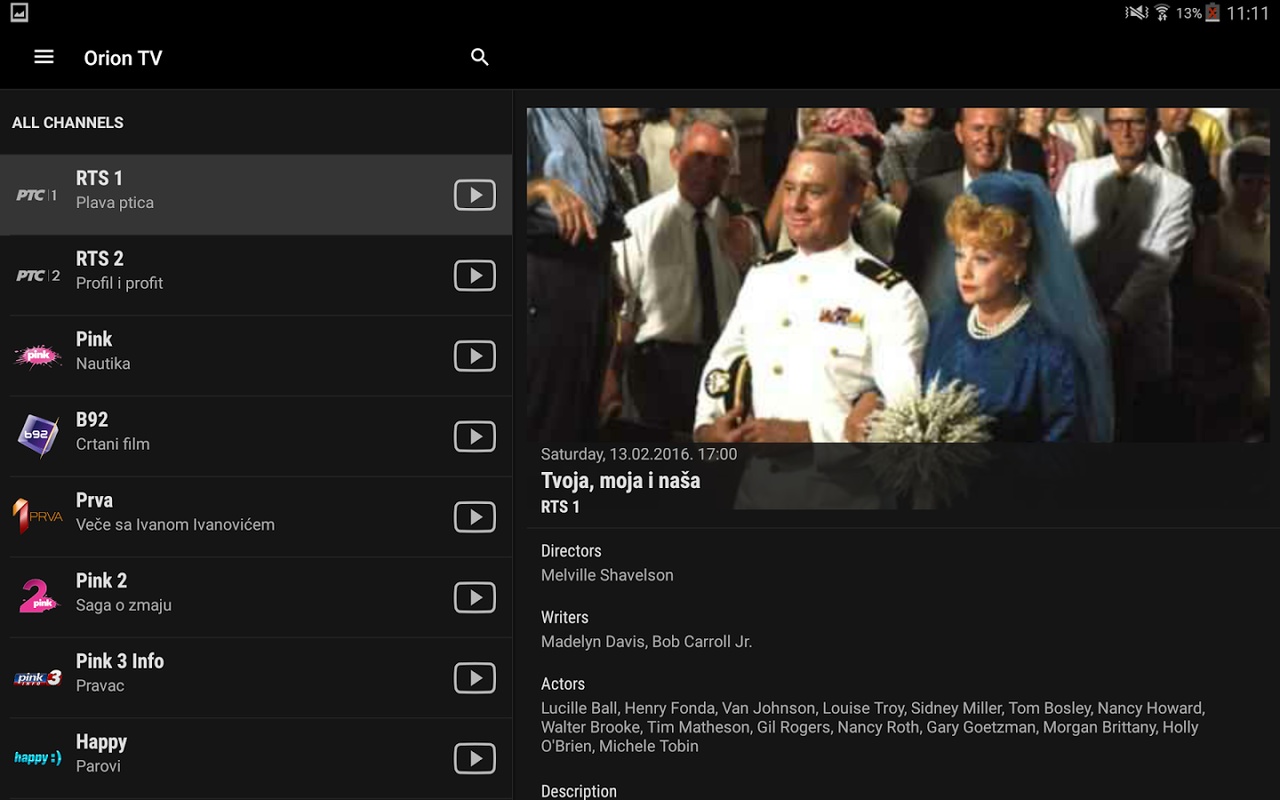Click 'Madelyn Davis, Bob Carroll Jr.' text
Screen dimensions: 1280x800
pyautogui.click(x=646, y=642)
